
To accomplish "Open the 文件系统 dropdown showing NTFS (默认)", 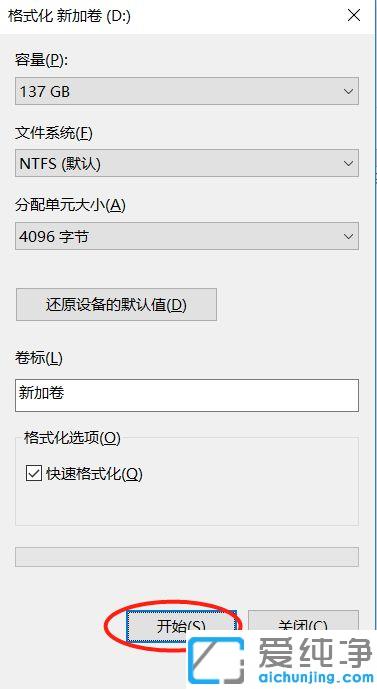I will click(187, 163).
